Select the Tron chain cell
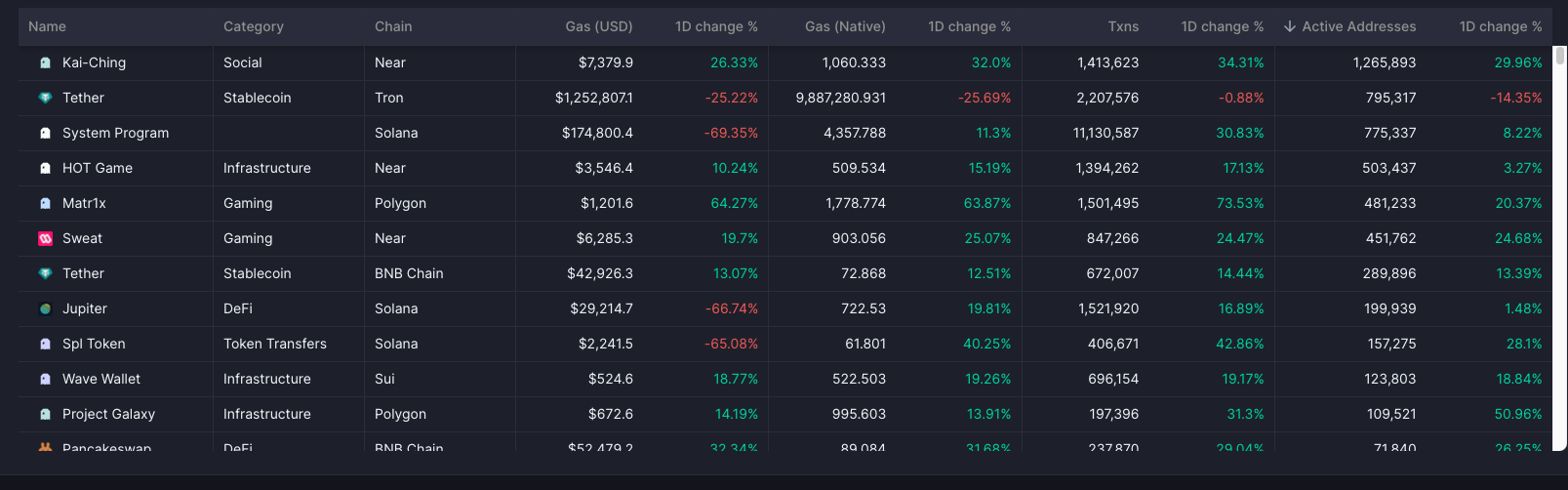The height and width of the screenshot is (490, 1568). (388, 98)
